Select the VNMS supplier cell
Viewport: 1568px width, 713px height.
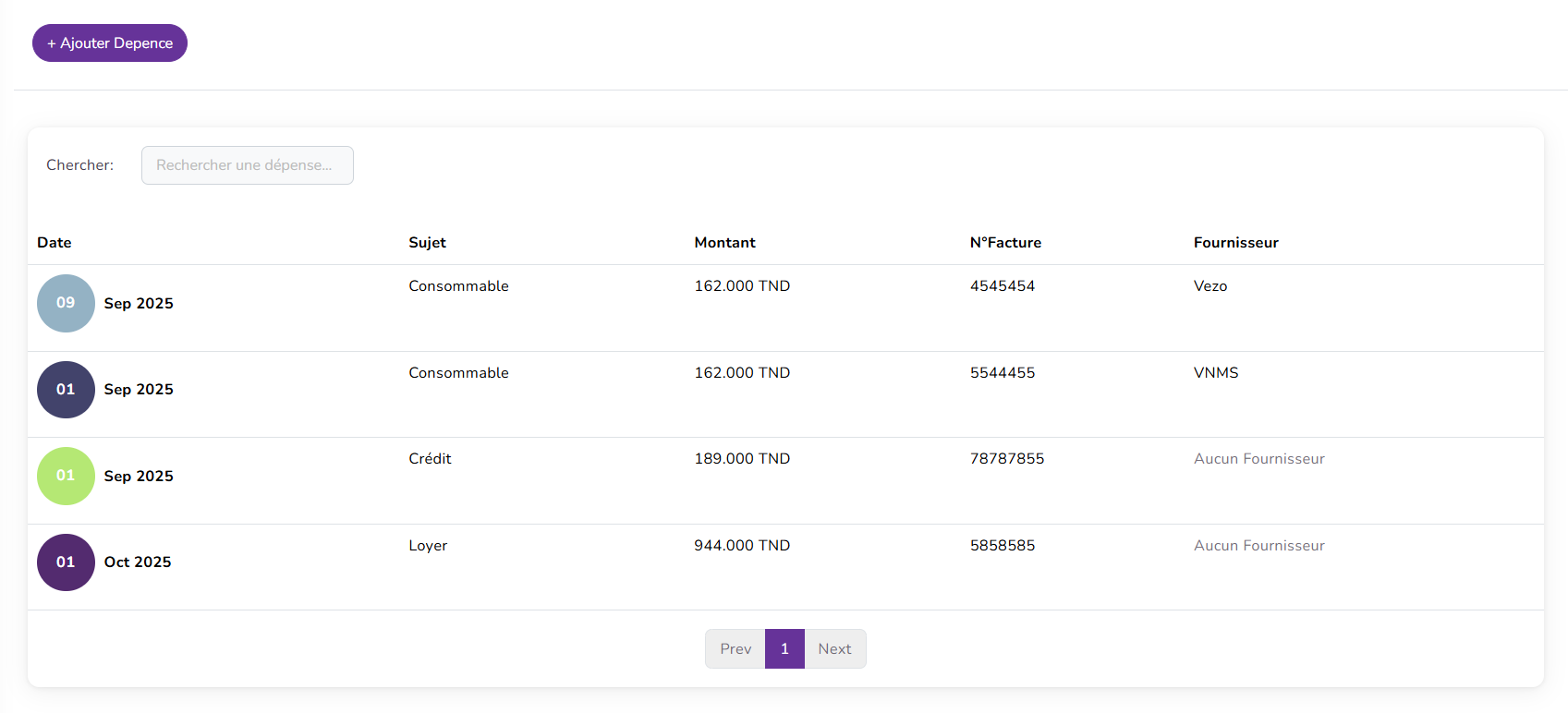pos(1215,373)
